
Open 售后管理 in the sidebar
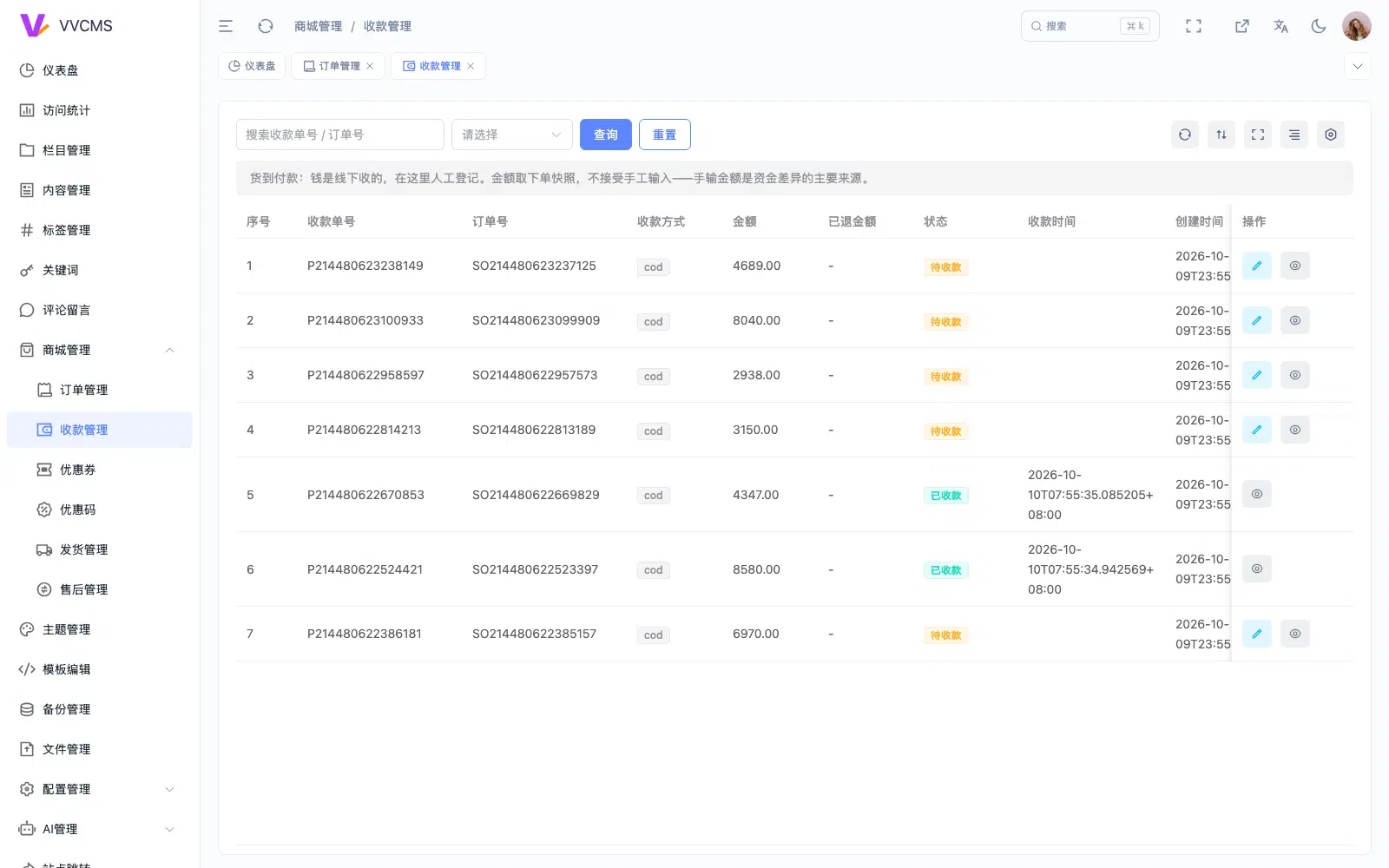[99, 589]
